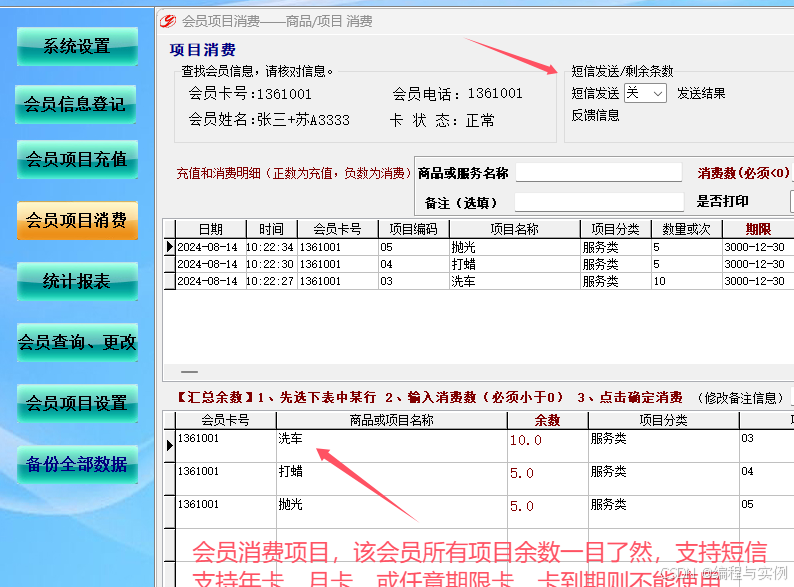Click 商品或项目名称 column header
Viewport: 794px width, 587px height.
click(x=391, y=420)
